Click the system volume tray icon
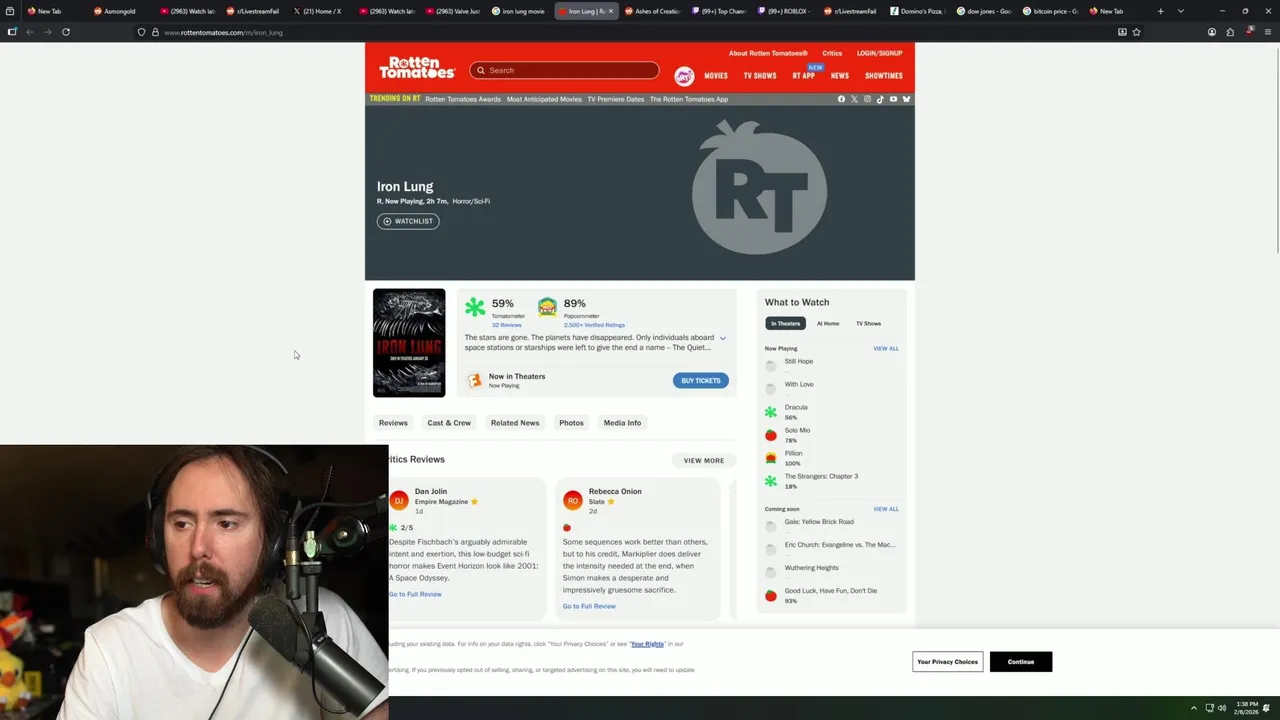The width and height of the screenshot is (1280, 720). click(x=1221, y=708)
